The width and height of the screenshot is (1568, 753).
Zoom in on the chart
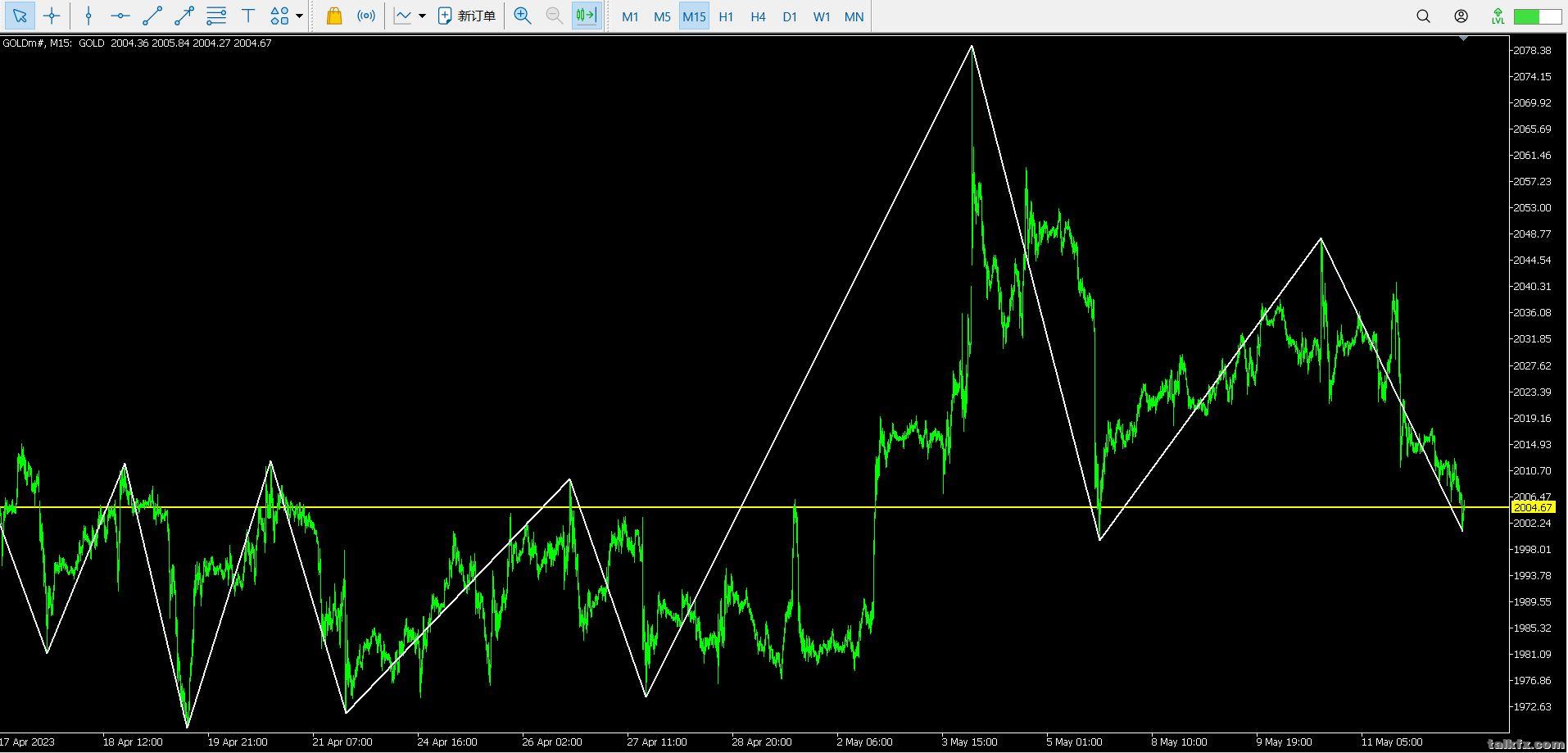522,16
